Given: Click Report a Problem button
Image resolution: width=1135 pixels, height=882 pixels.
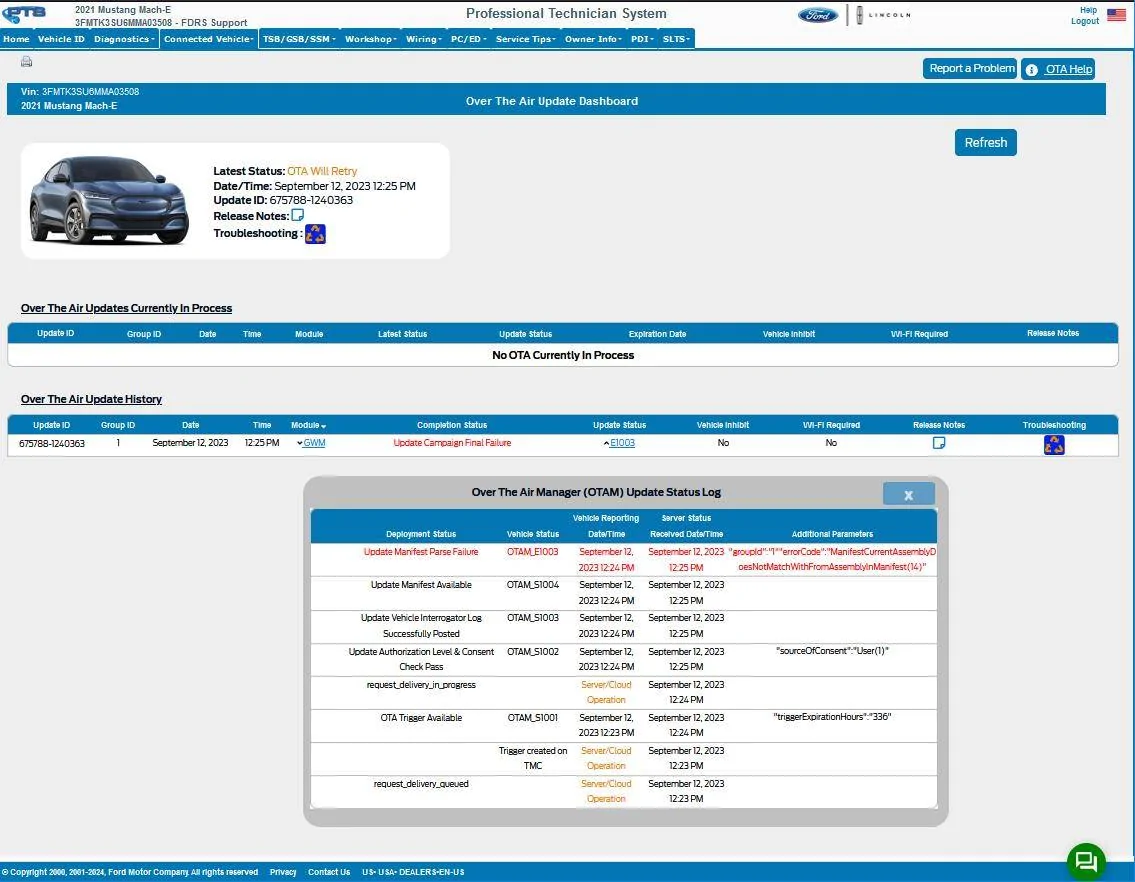Looking at the screenshot, I should 970,68.
